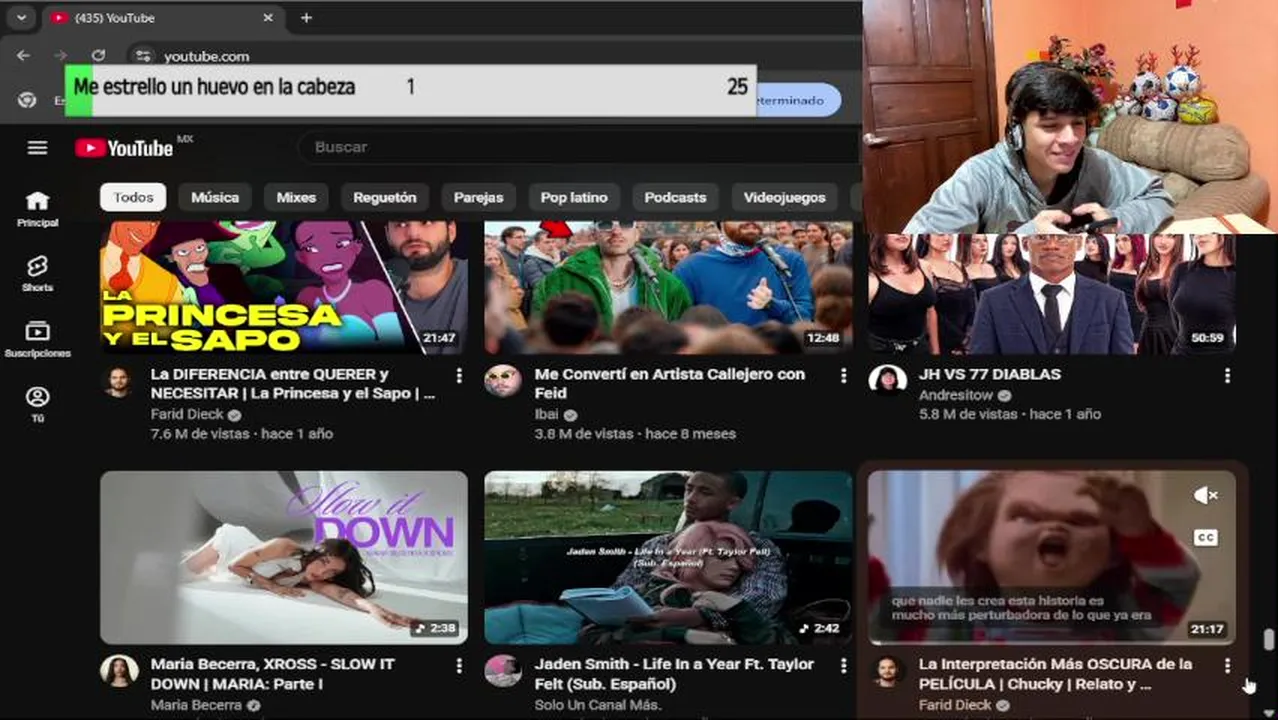Open options for JH VS 77 DIABLAS
This screenshot has height=720, width=1278.
pyautogui.click(x=1227, y=375)
